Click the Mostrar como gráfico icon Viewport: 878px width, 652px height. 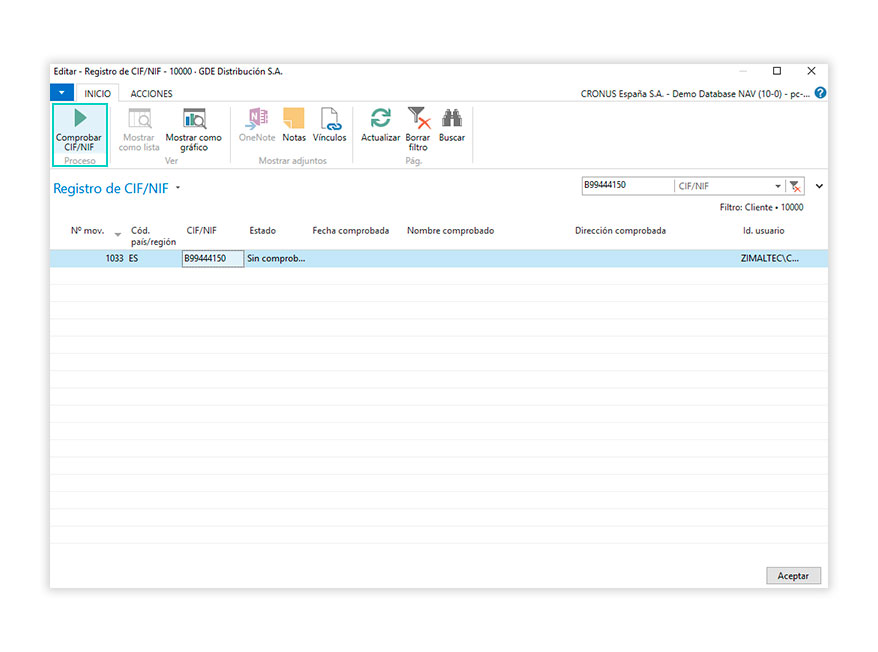[x=193, y=120]
